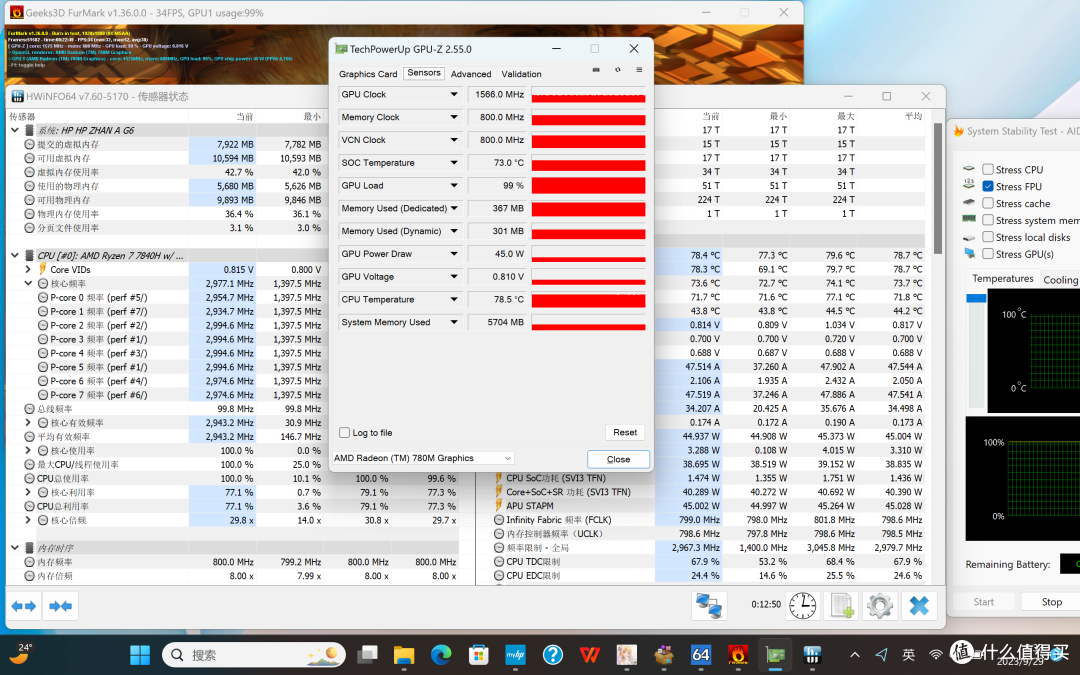Show hidden system tray icons
Image resolution: width=1080 pixels, height=675 pixels.
click(x=855, y=655)
